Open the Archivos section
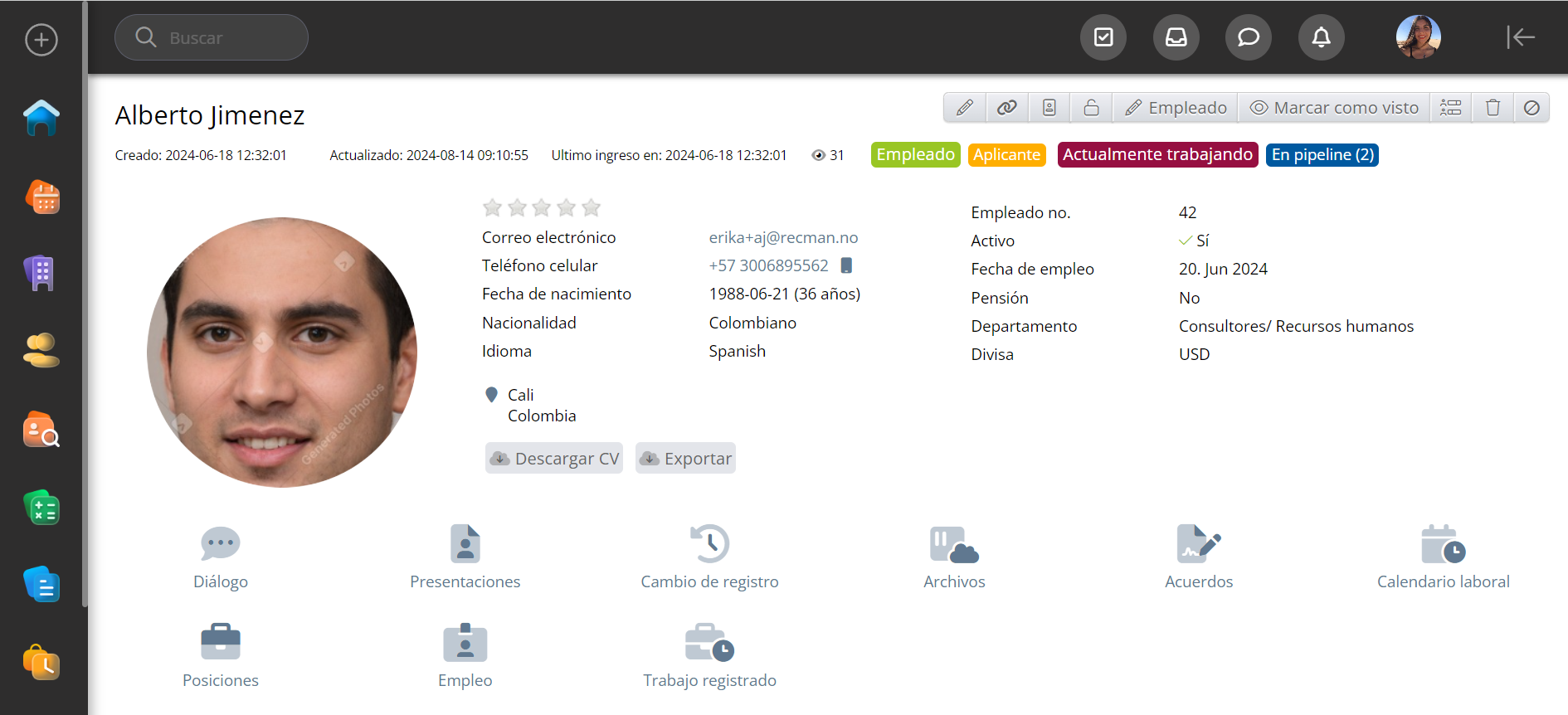Image resolution: width=1568 pixels, height=715 pixels. 954,557
